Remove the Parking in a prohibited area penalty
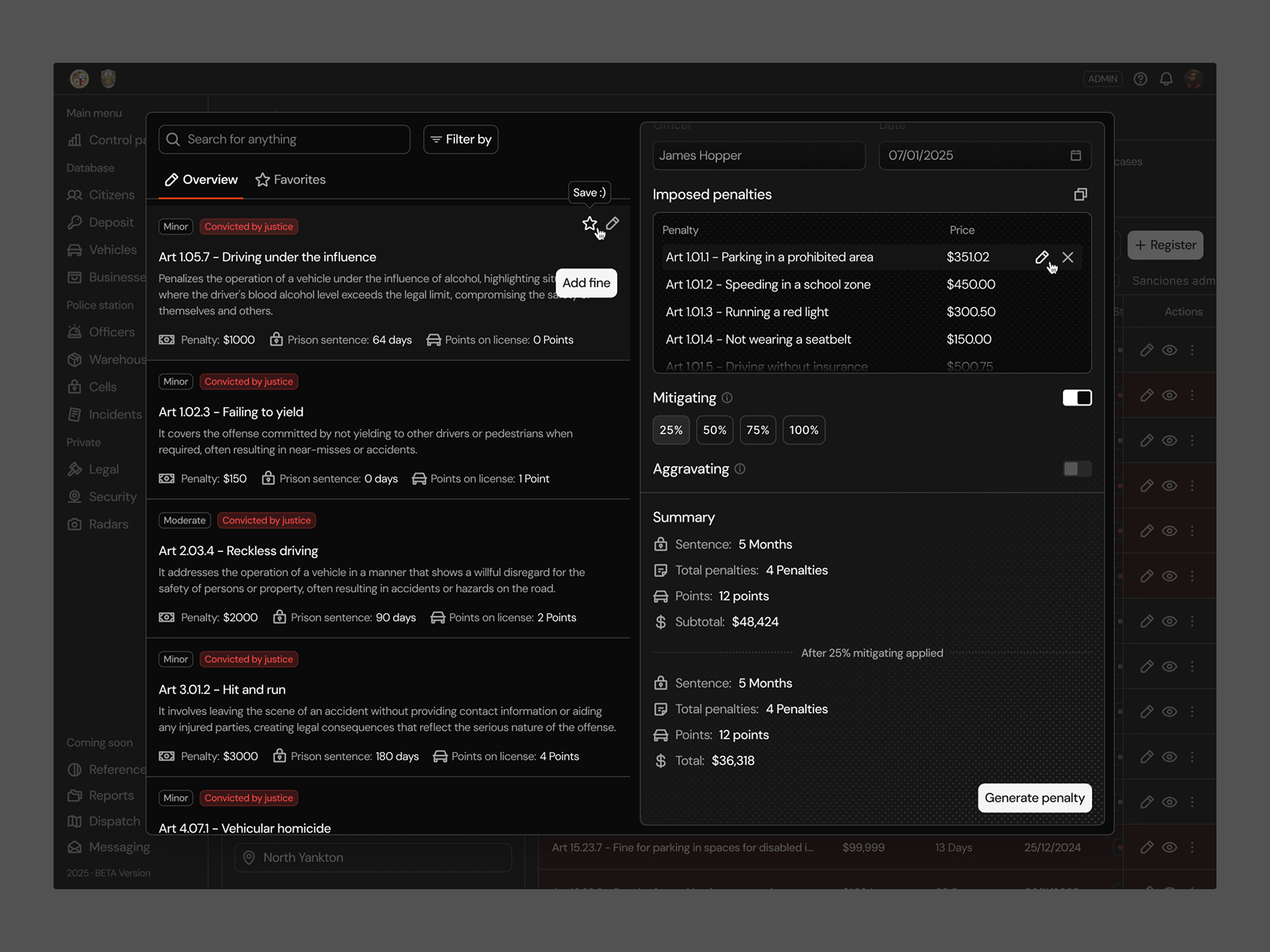Image resolution: width=1270 pixels, height=952 pixels. tap(1068, 257)
